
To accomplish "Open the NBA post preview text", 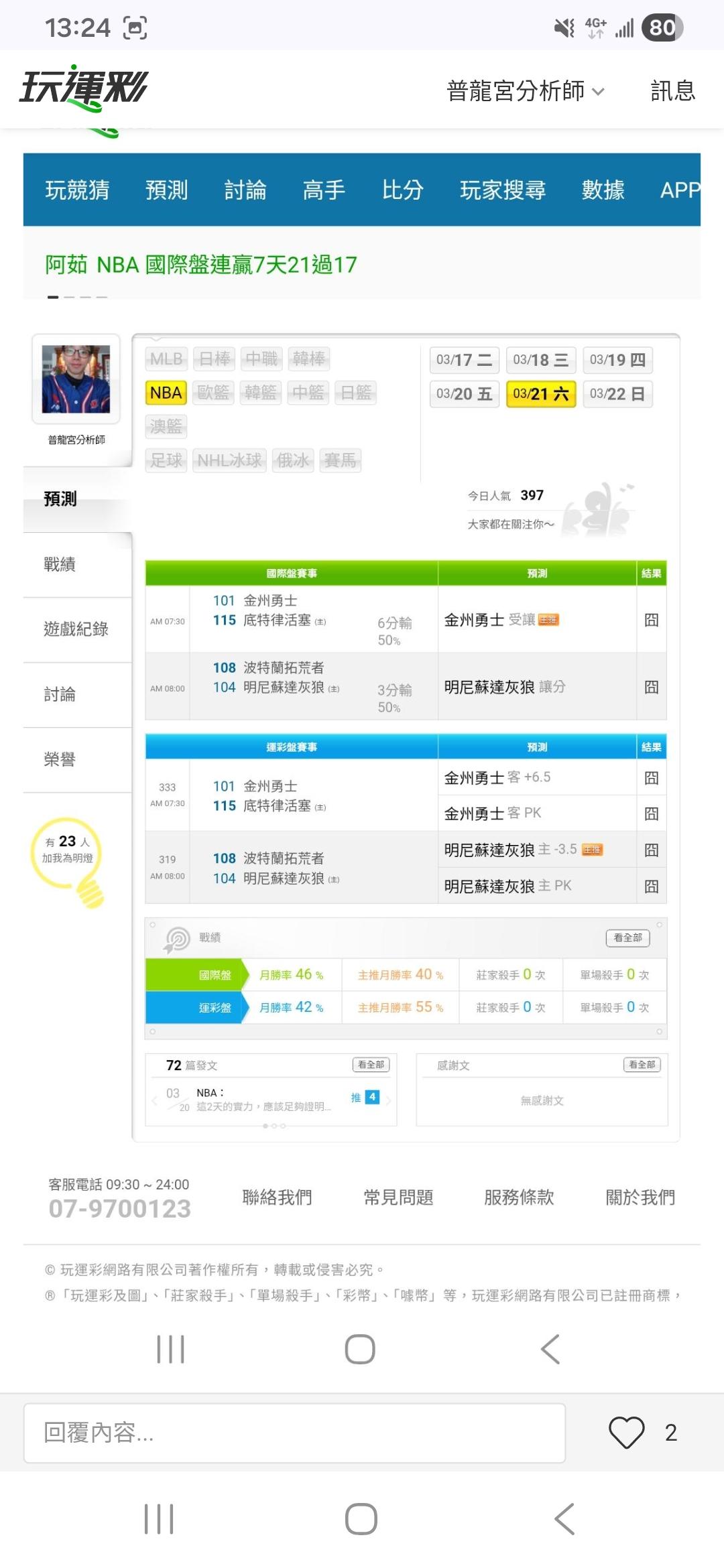I will point(263,1100).
